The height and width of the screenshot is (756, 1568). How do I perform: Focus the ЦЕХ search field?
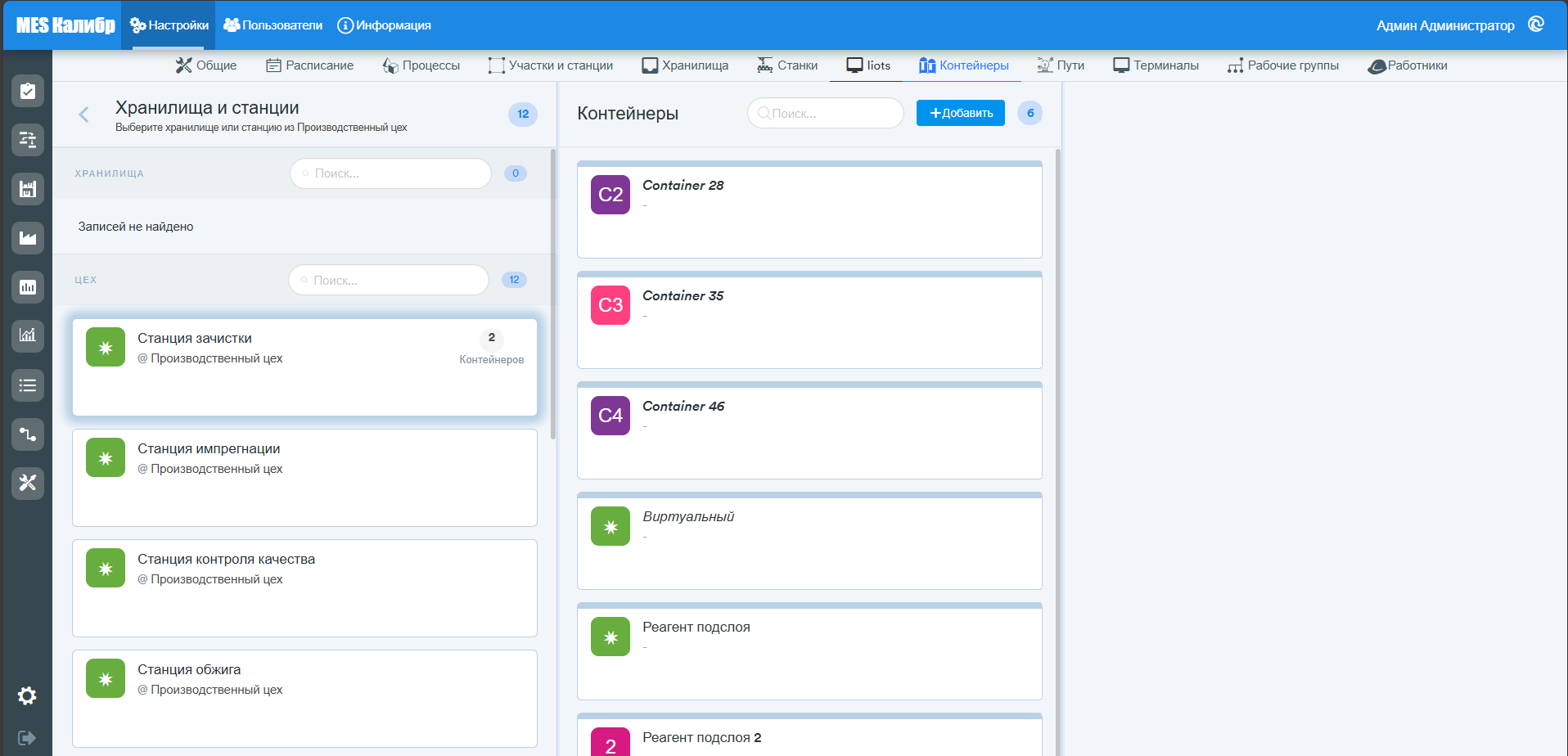[389, 280]
